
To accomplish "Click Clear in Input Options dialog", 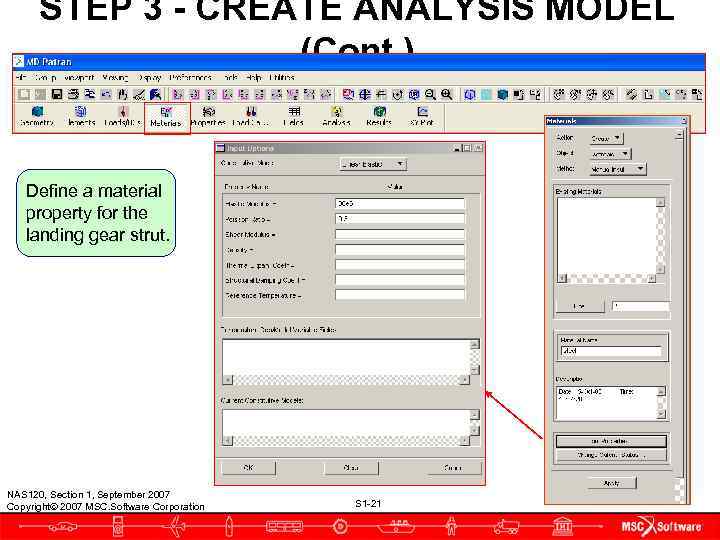I will pos(351,467).
